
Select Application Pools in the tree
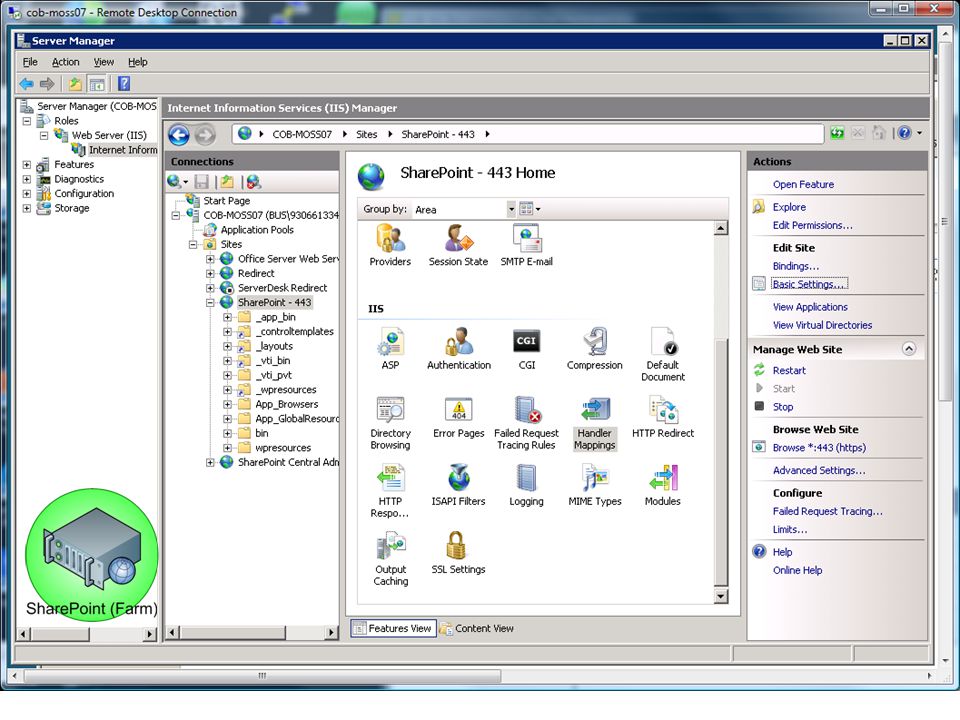(257, 230)
